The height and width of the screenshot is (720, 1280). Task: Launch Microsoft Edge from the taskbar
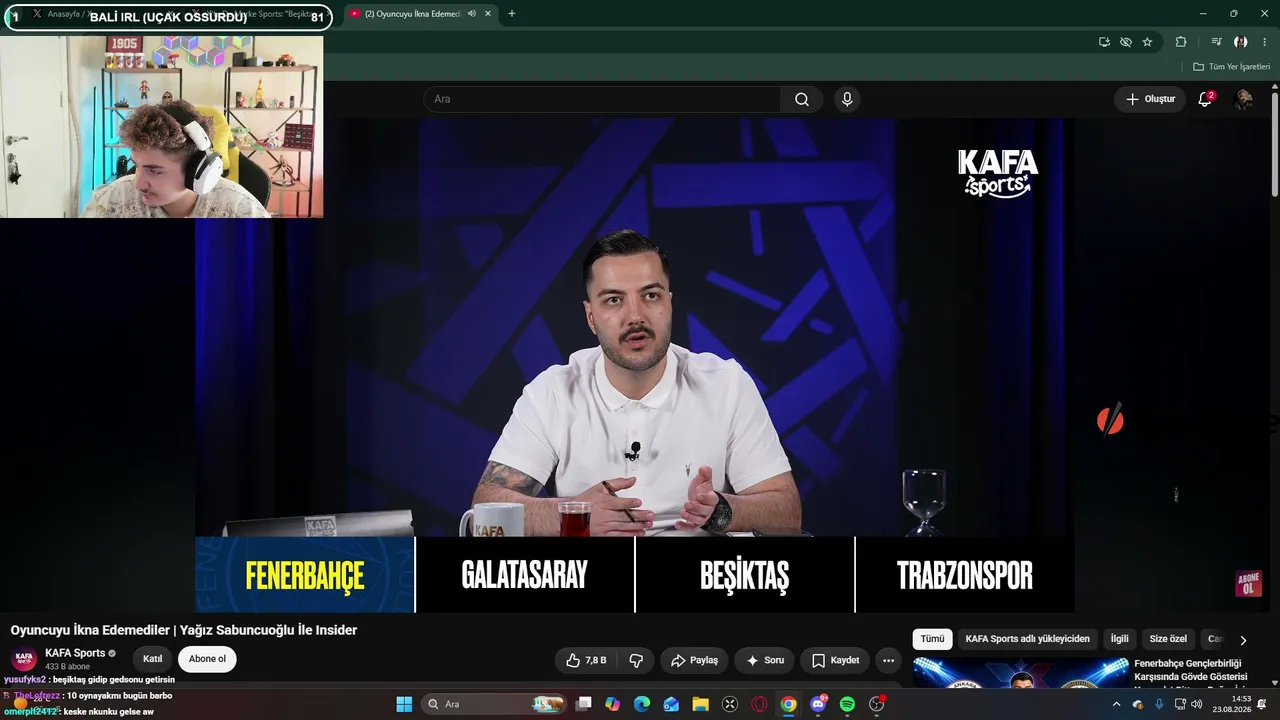tap(642, 704)
